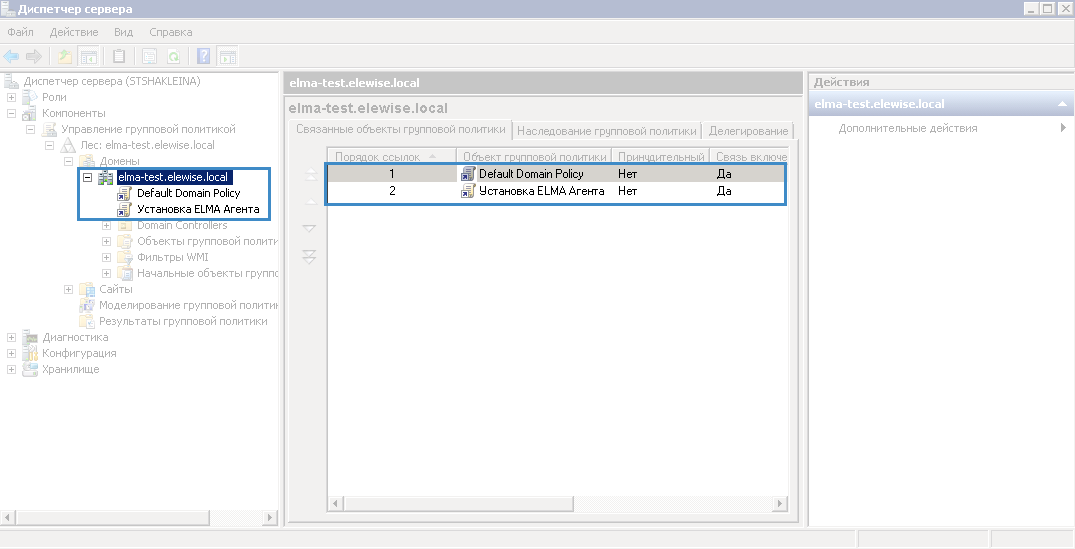Click the Диагностика node icon
Image resolution: width=1075 pixels, height=549 pixels.
pyautogui.click(x=29, y=337)
